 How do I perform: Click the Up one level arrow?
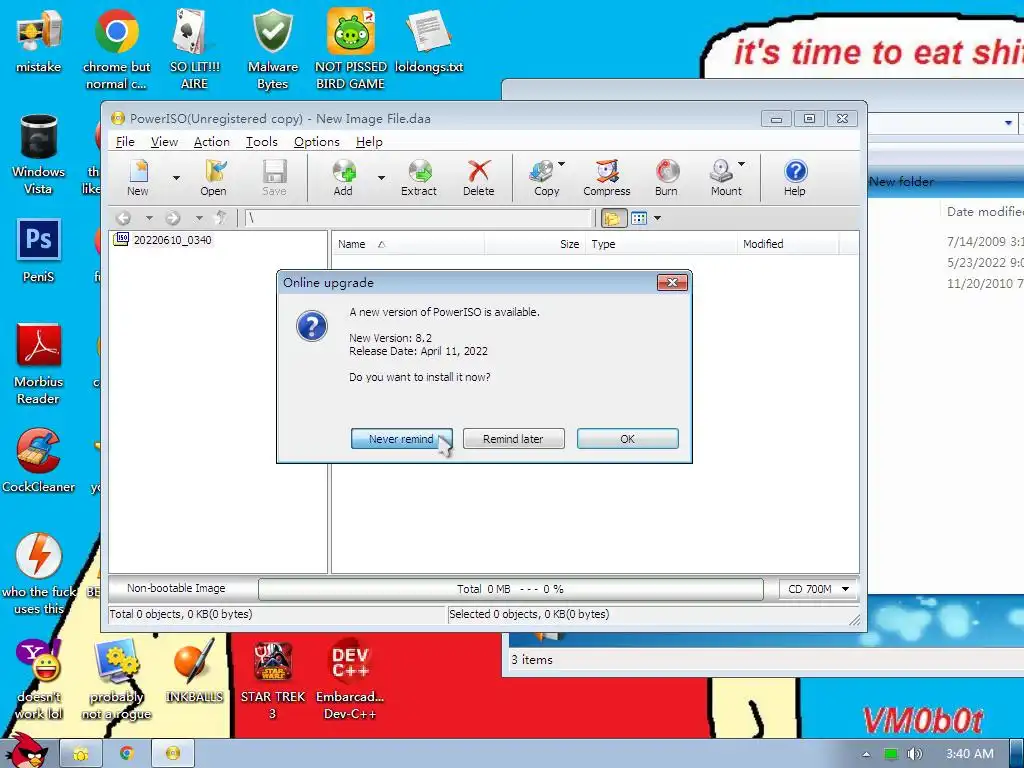221,217
